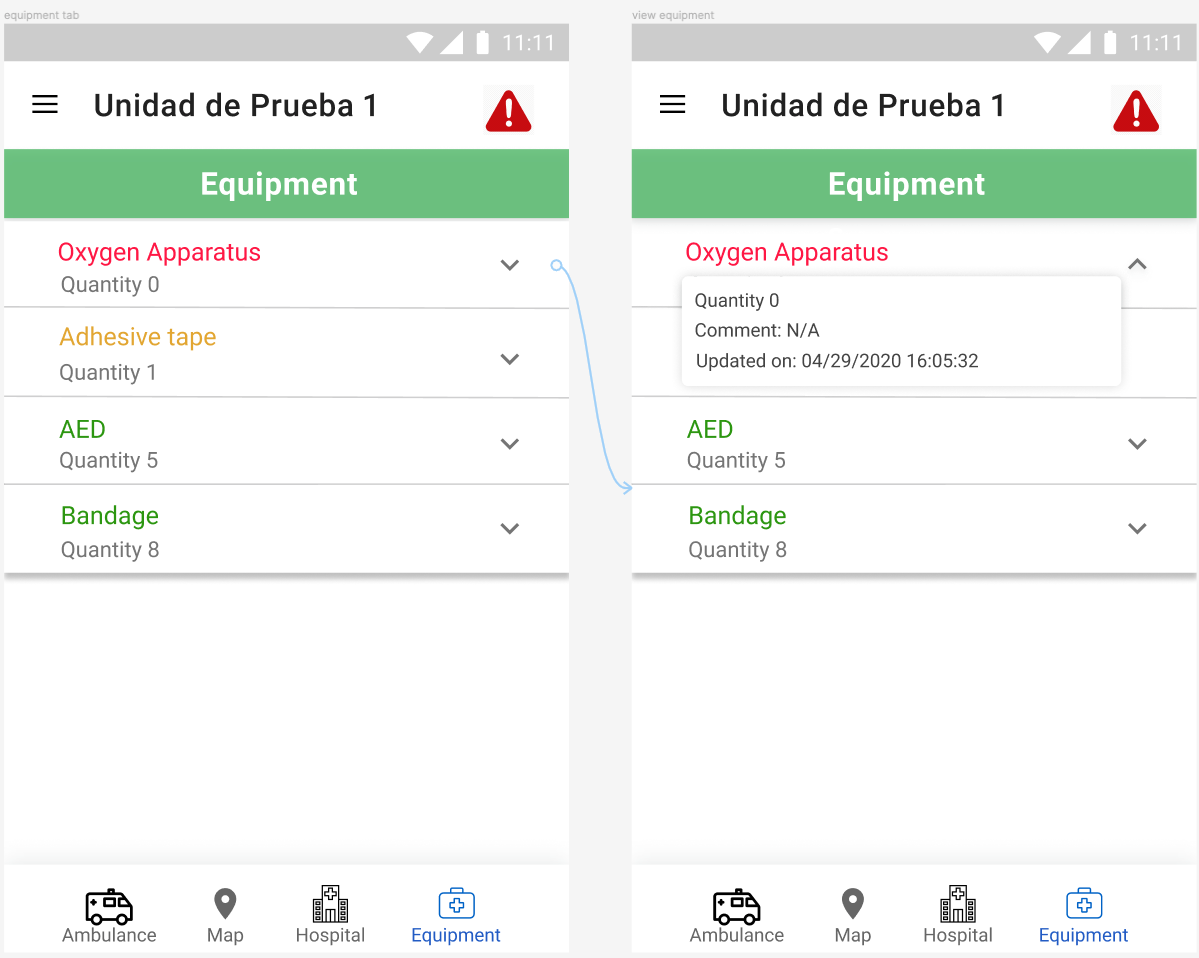Open hamburger menu on right screen
1199x958 pixels.
[x=673, y=105]
